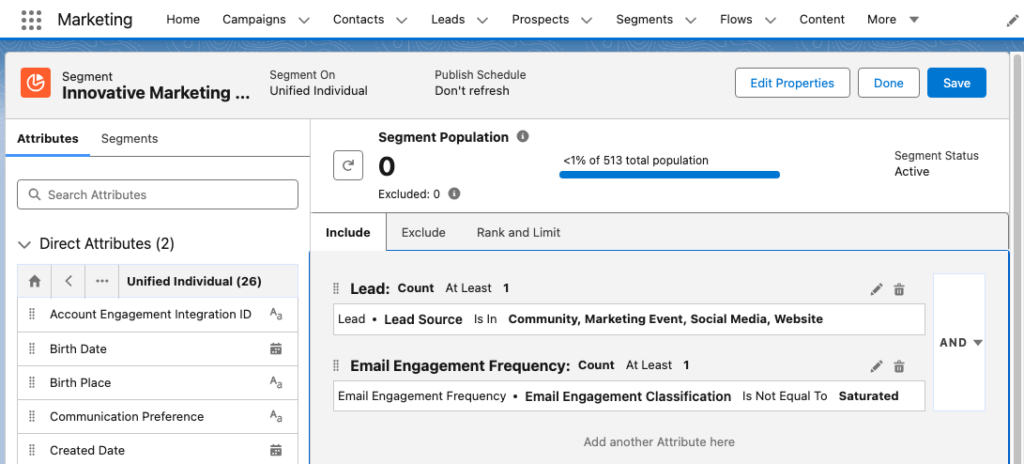The height and width of the screenshot is (464, 1024).
Task: Change the AND logic operator dropdown
Action: pyautogui.click(x=960, y=342)
